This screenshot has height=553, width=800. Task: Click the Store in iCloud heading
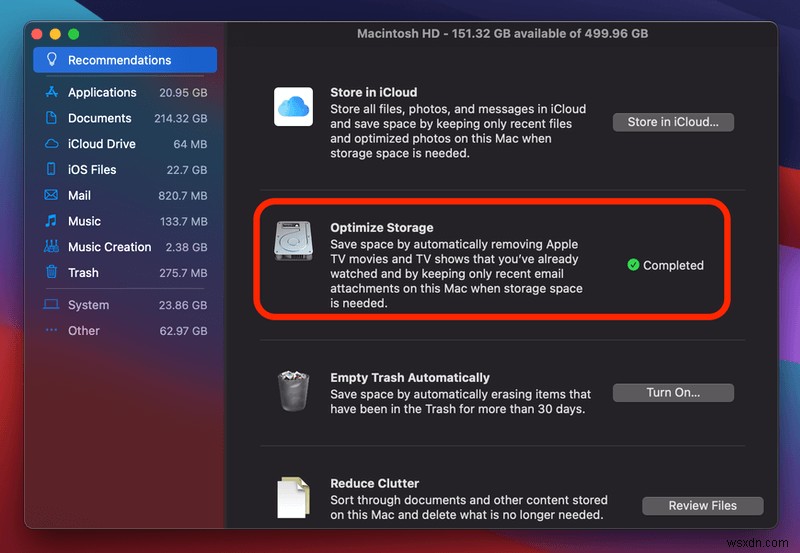[x=373, y=92]
